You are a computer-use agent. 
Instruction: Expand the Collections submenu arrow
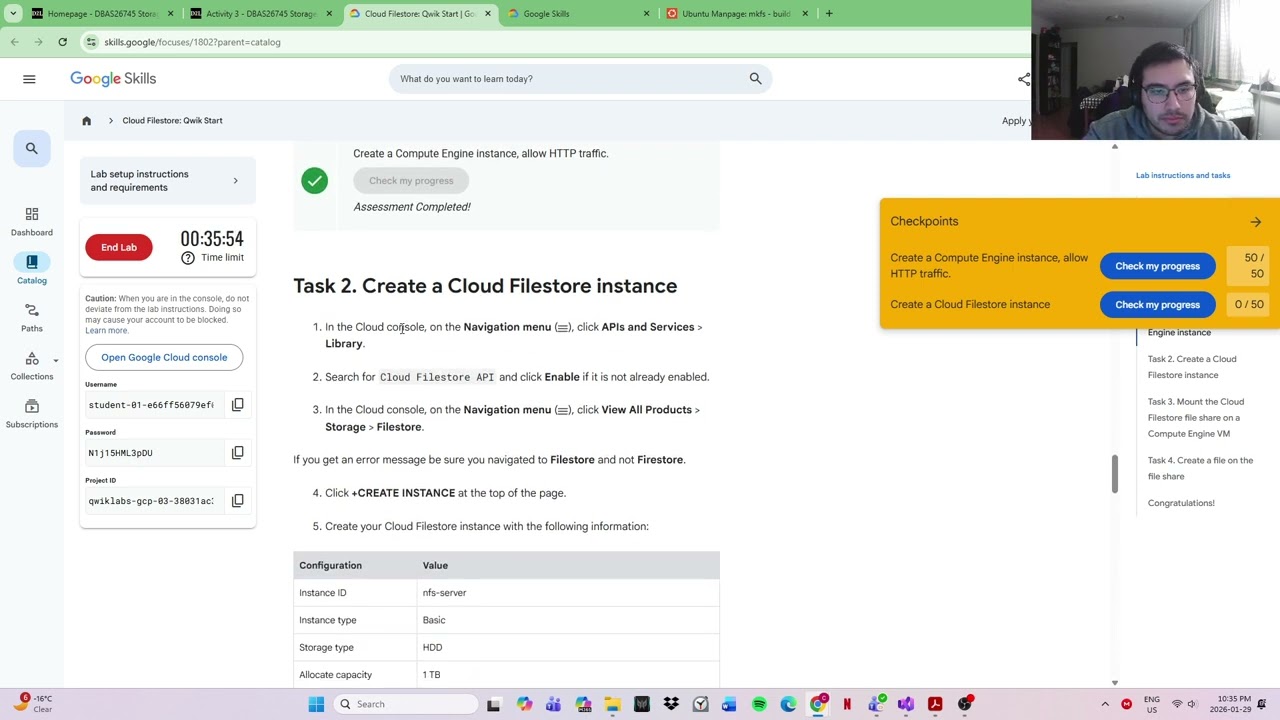(x=56, y=361)
